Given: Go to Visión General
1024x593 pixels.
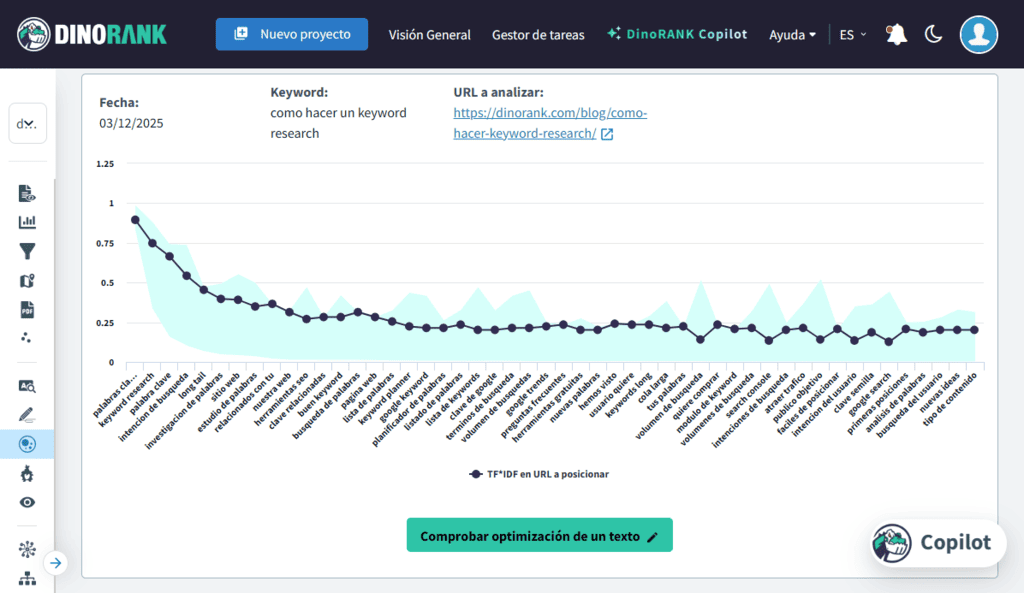Looking at the screenshot, I should click(429, 34).
